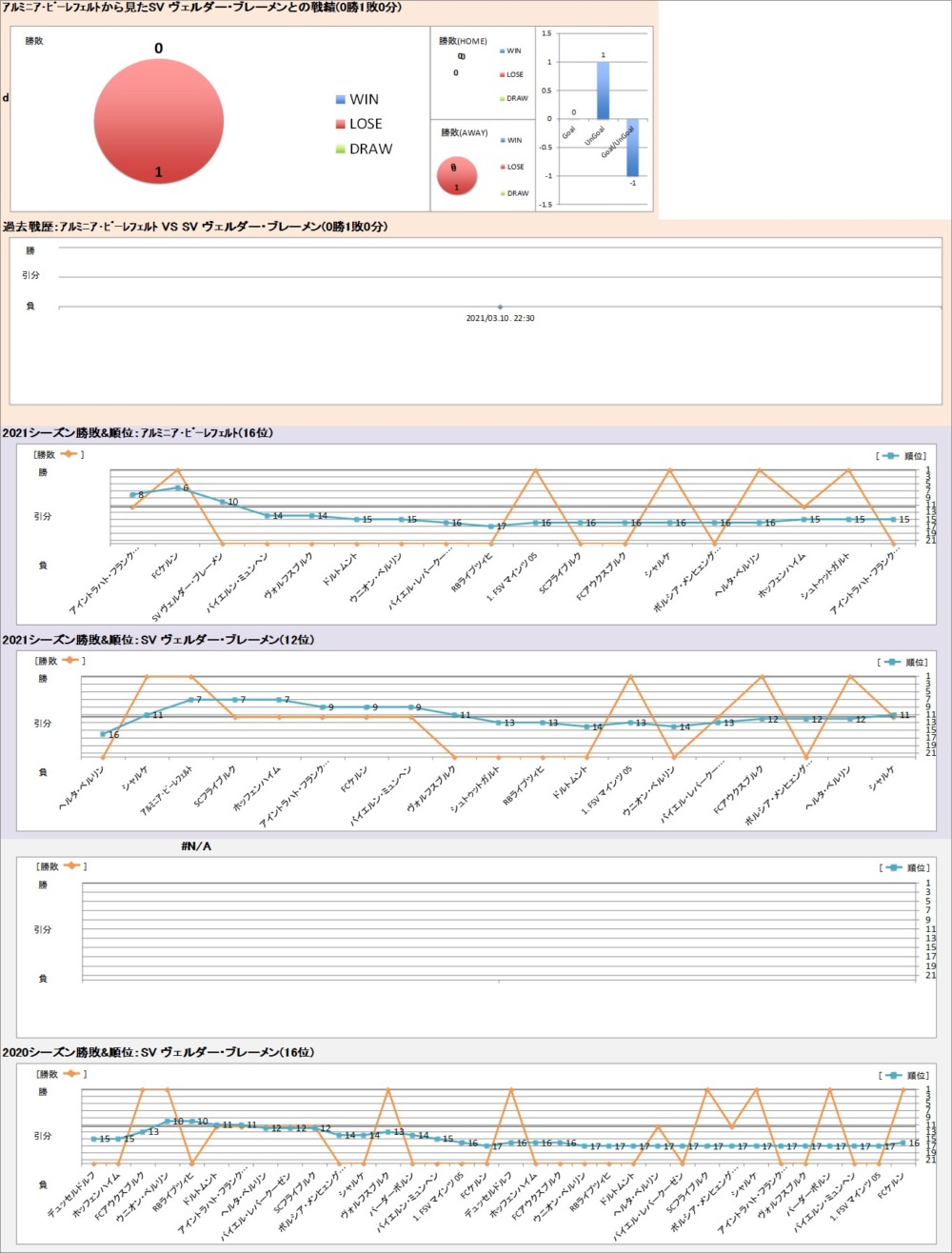The width and height of the screenshot is (952, 1253).
Task: Click the UnGoal bar with value 1
Action: 602,90
